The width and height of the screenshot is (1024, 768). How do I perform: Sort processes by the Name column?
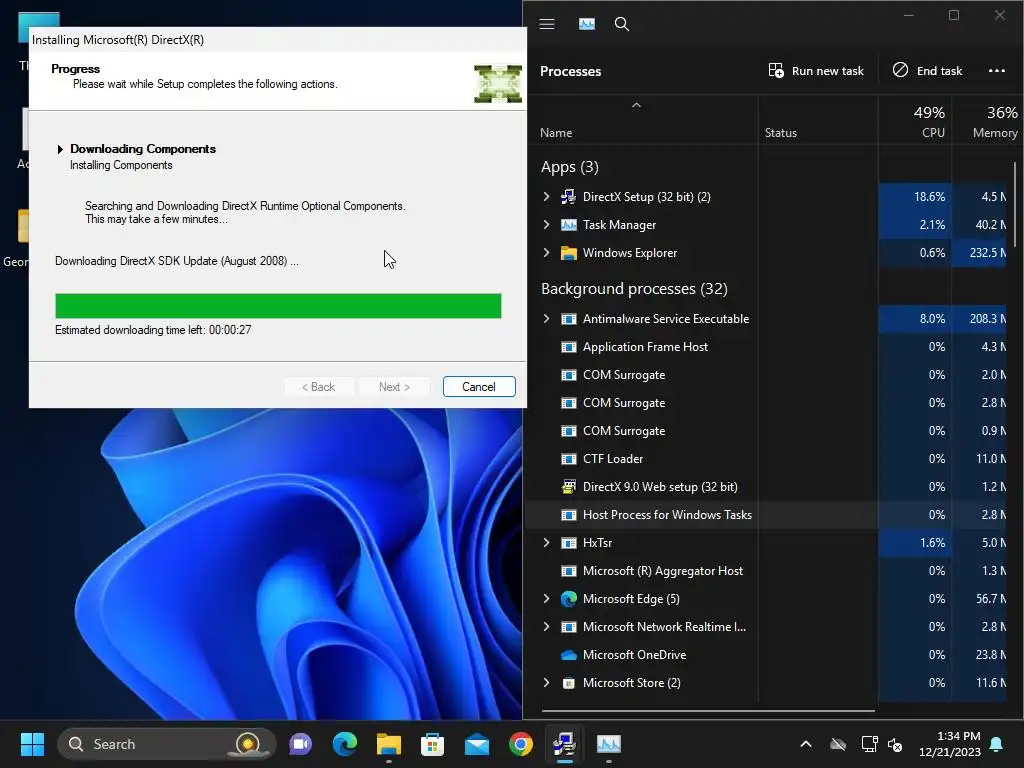(556, 133)
